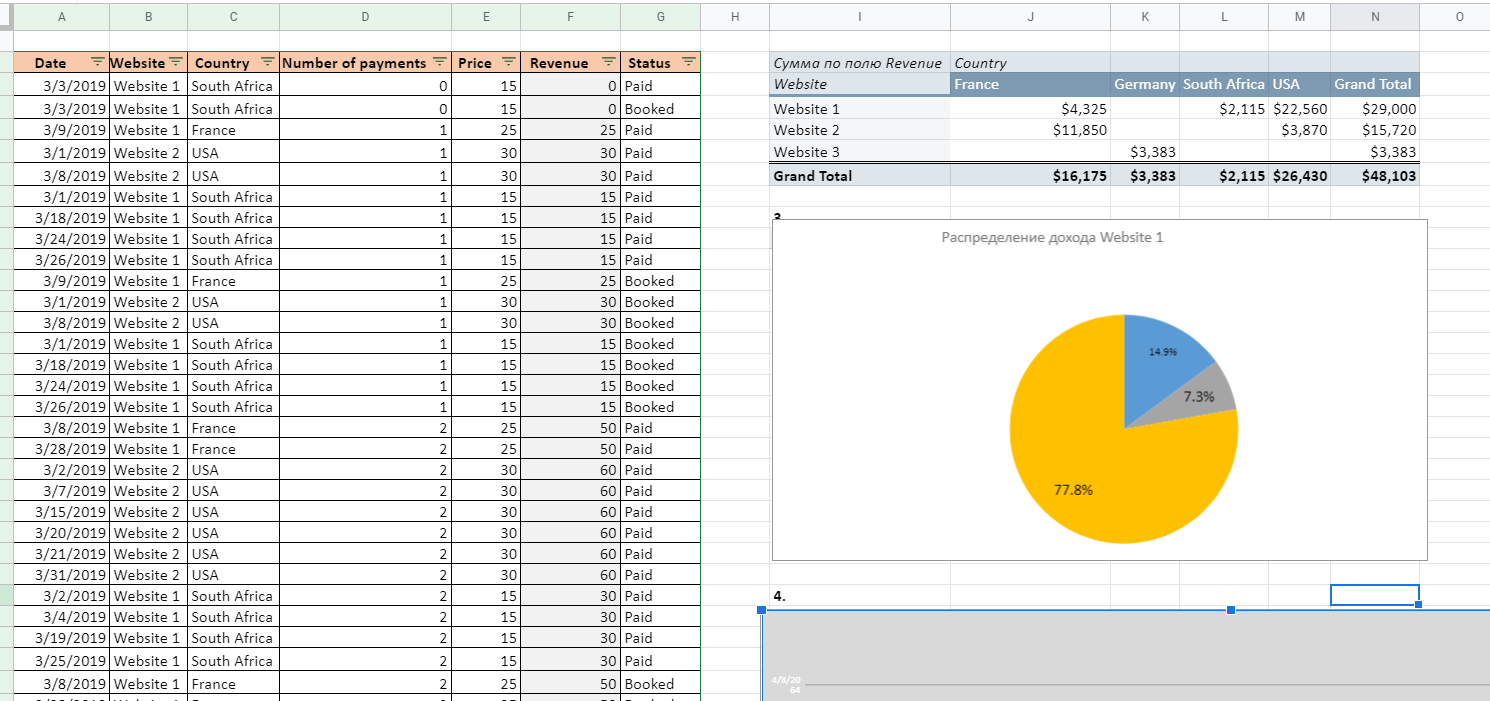Viewport: 1490px width, 701px height.
Task: Select column N header
Action: click(x=1375, y=16)
